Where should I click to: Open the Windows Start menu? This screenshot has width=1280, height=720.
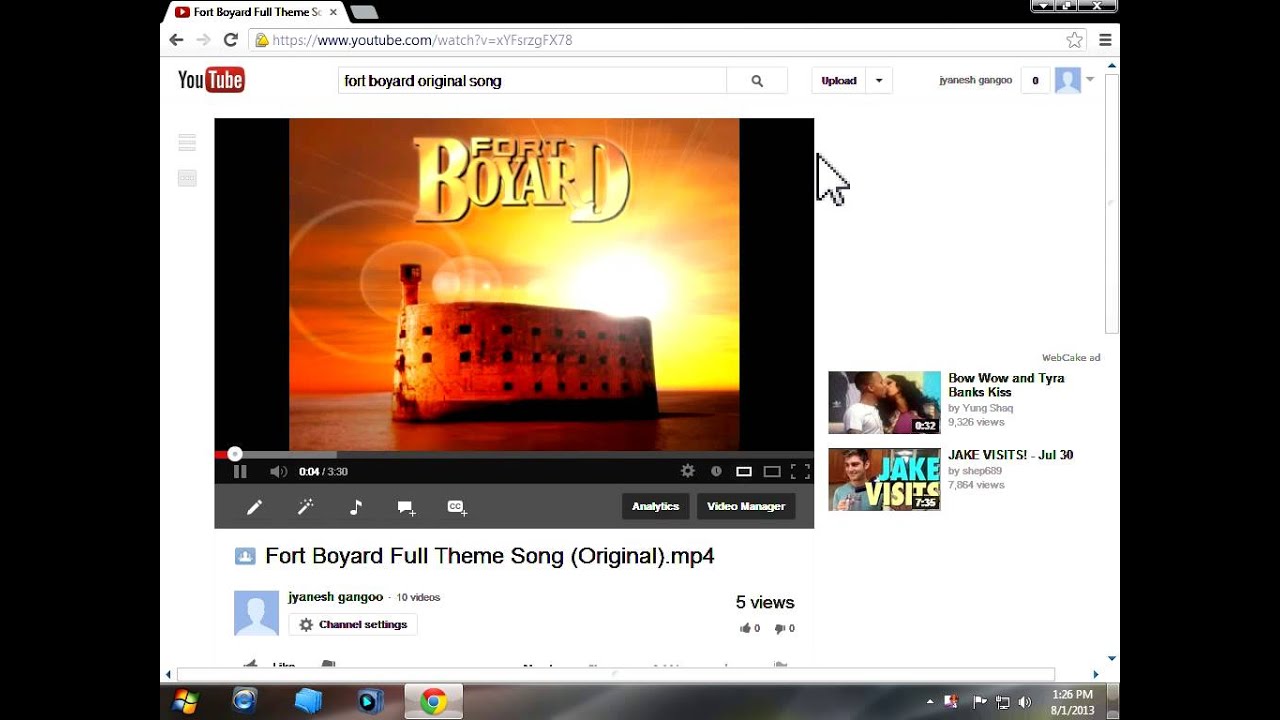pos(185,701)
